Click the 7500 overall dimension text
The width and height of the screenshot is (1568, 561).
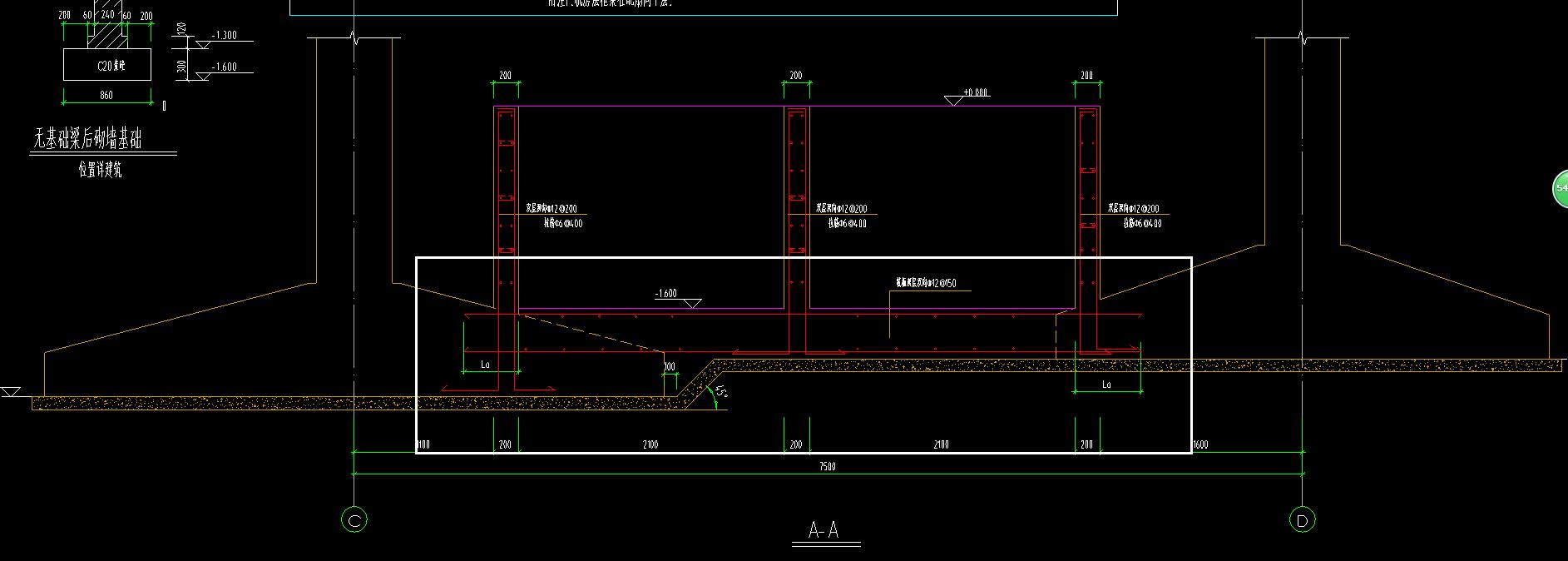(827, 467)
